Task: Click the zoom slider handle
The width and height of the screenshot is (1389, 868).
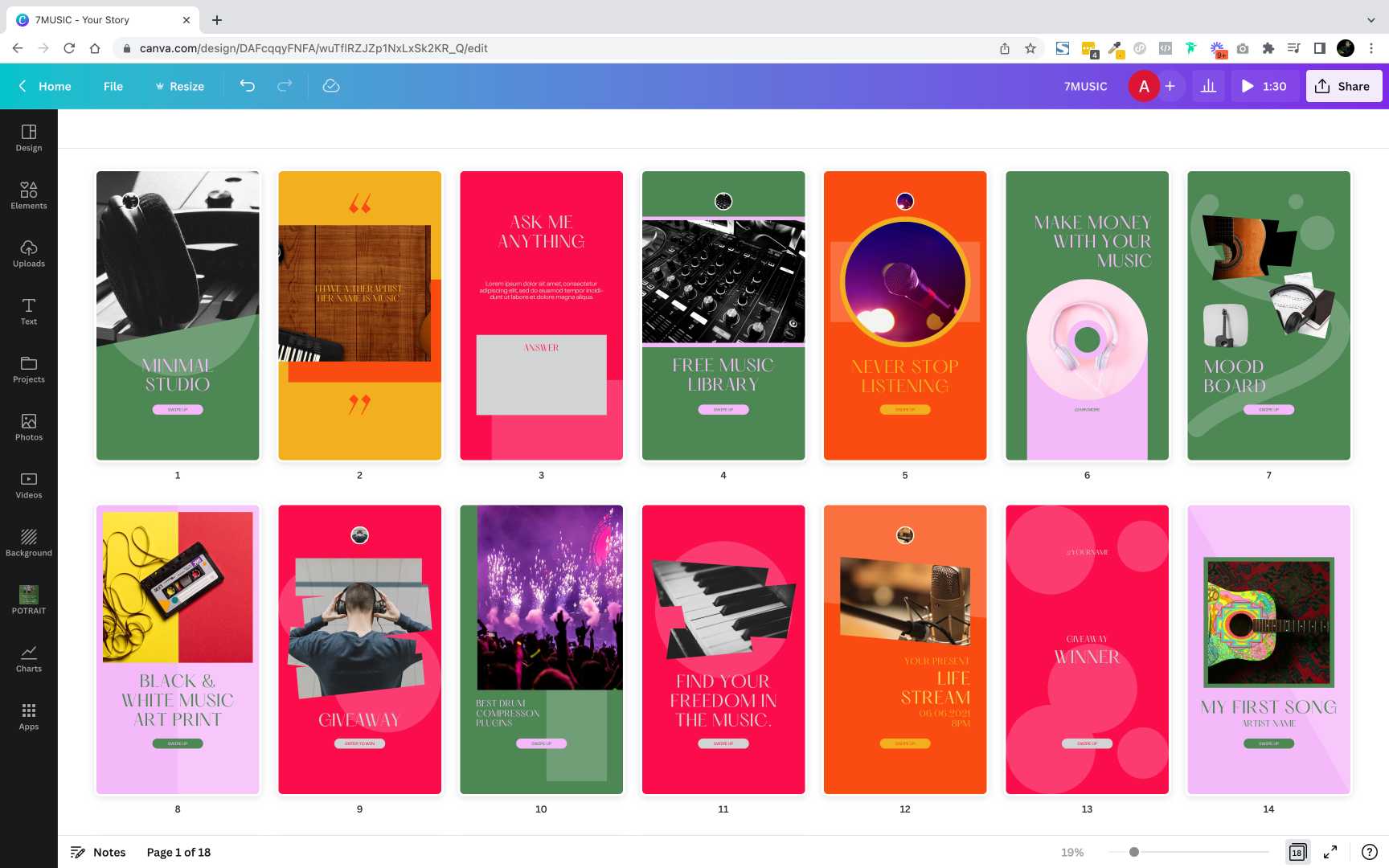Action: click(x=1134, y=852)
